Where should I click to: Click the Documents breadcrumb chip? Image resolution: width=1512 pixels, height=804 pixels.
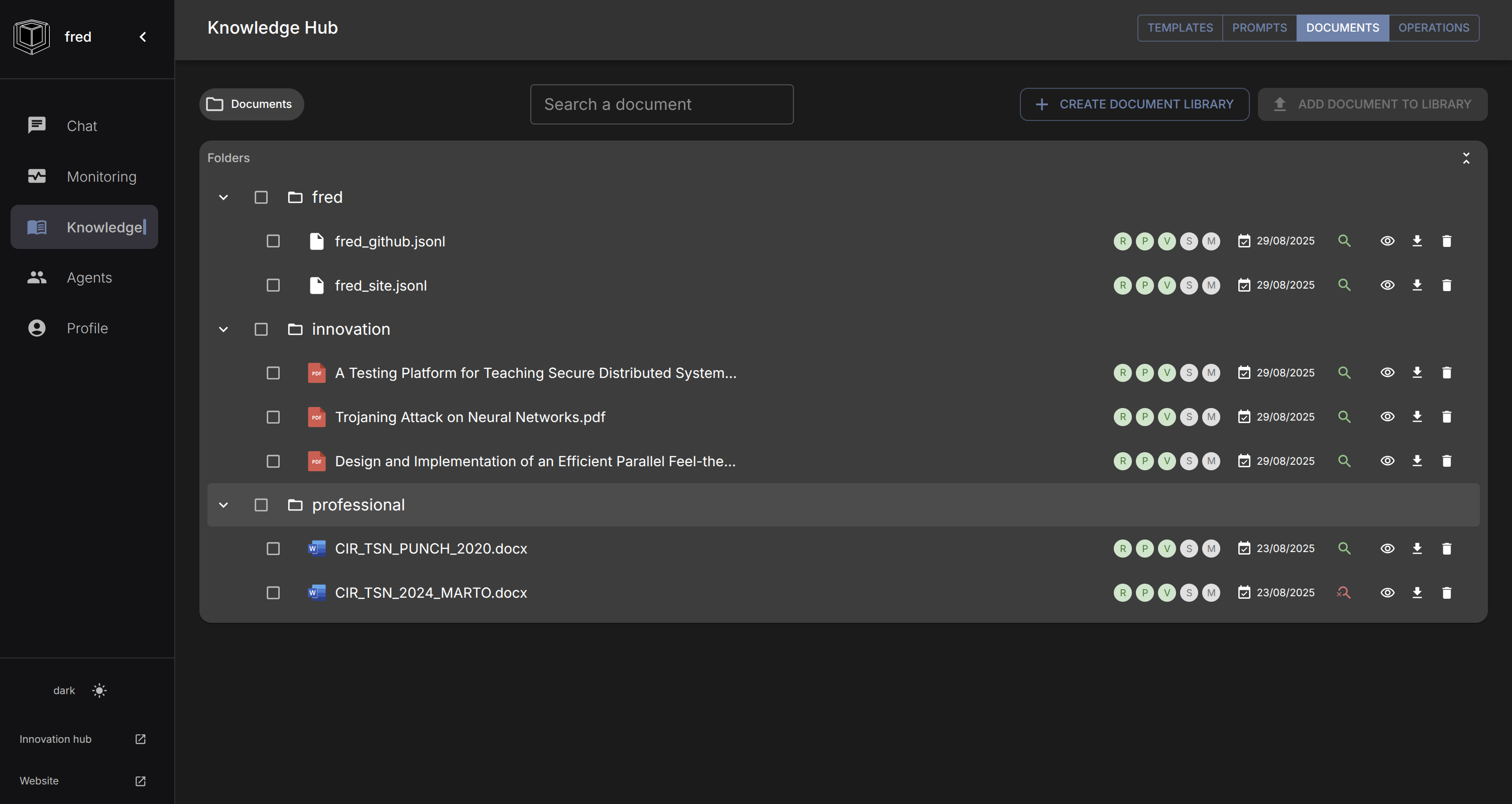click(251, 104)
